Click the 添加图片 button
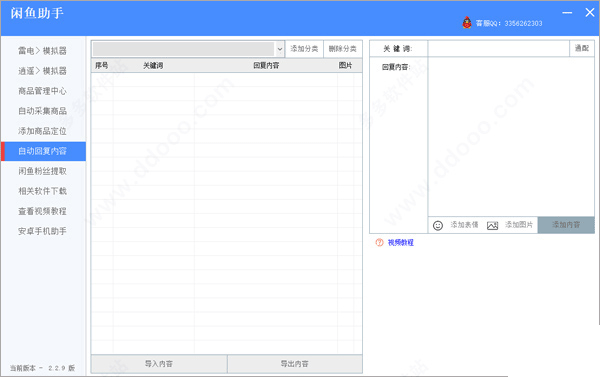This screenshot has height=377, width=600. pyautogui.click(x=519, y=225)
